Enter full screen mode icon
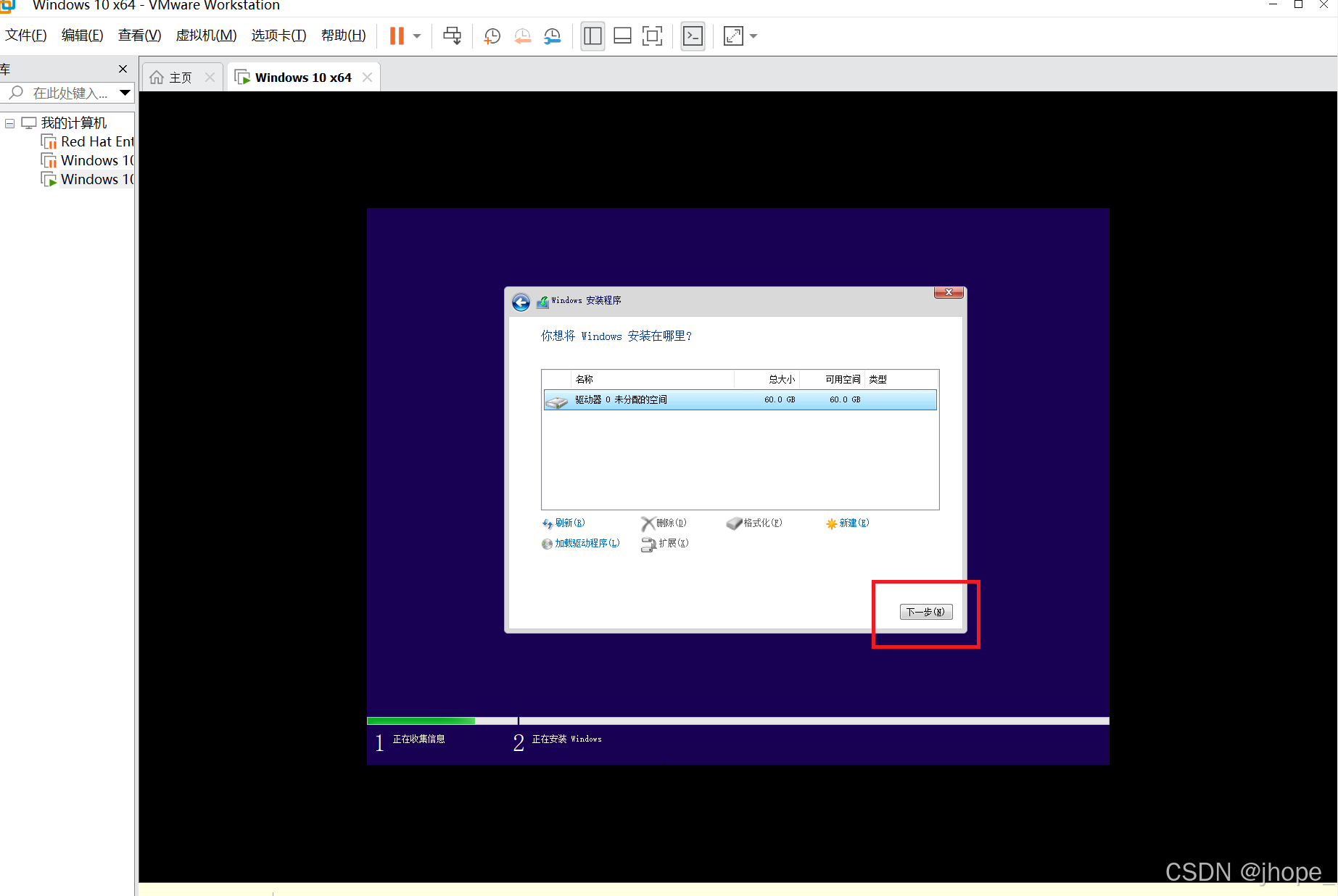The width and height of the screenshot is (1338, 896). 652,36
